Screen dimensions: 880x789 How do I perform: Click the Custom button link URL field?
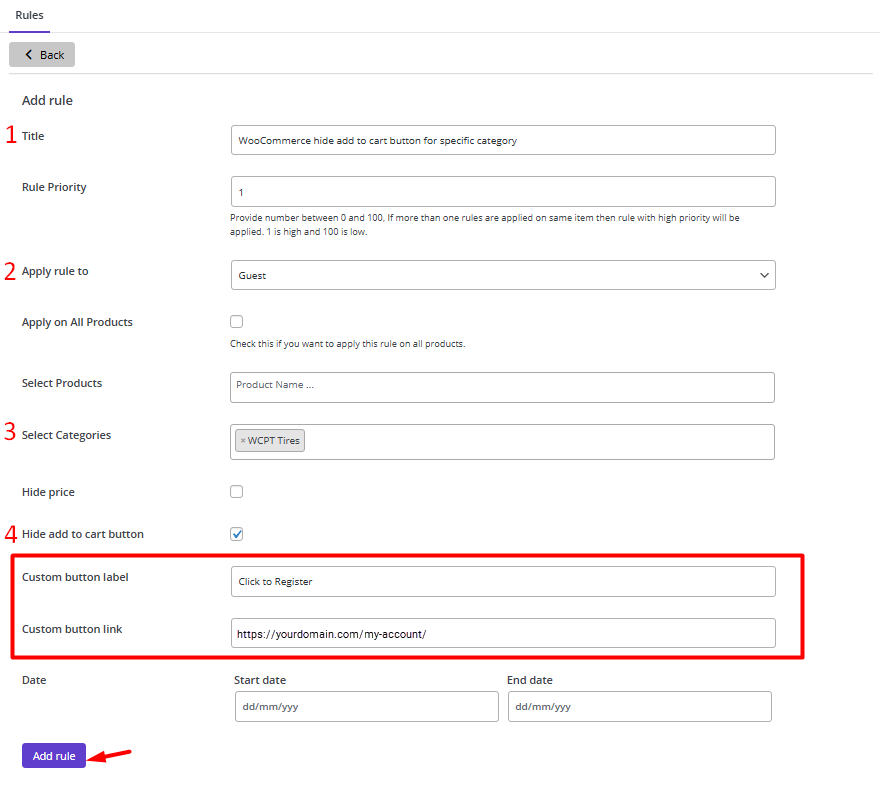(503, 633)
